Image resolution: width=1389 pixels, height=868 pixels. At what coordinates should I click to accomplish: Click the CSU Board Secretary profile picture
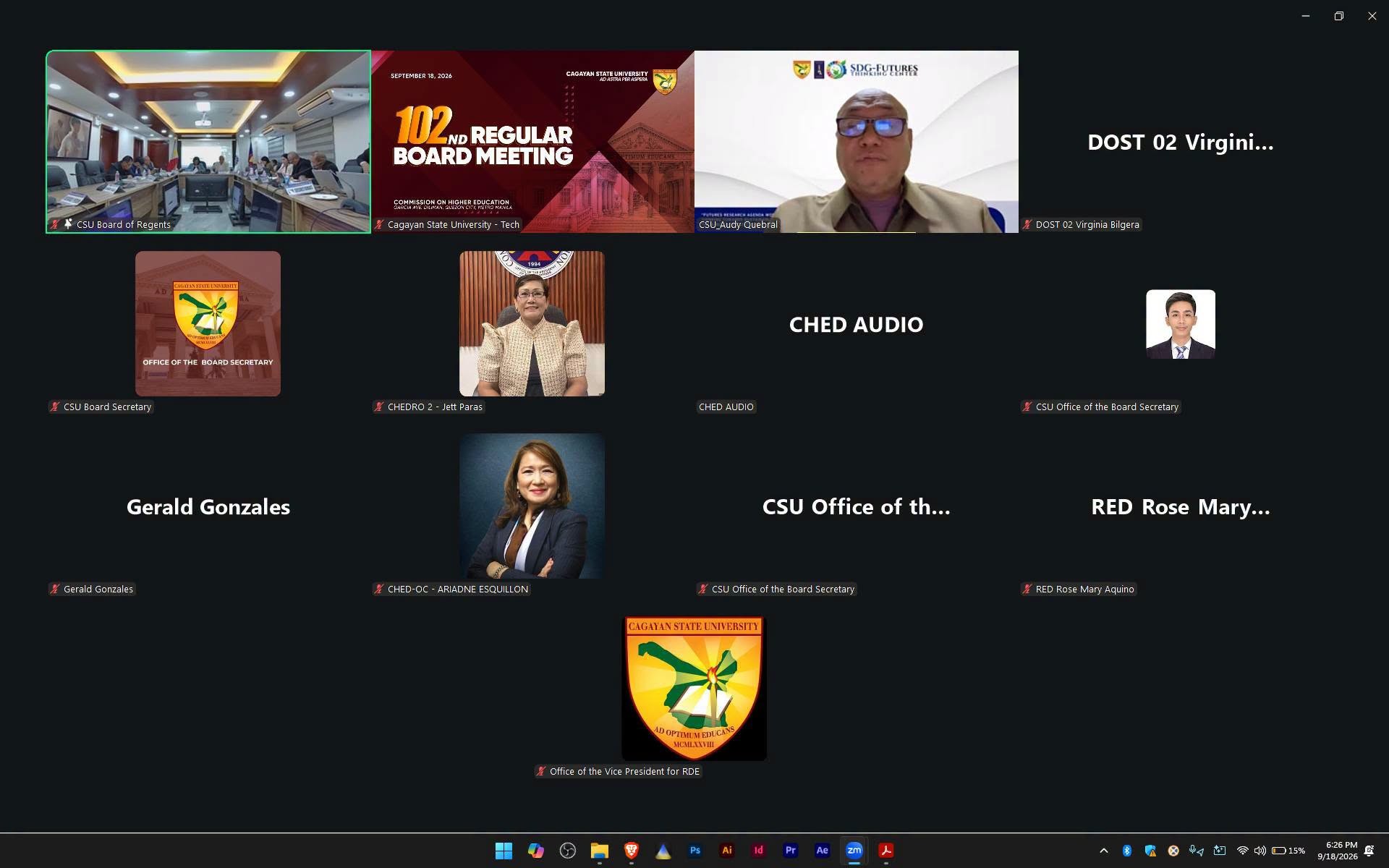[208, 323]
